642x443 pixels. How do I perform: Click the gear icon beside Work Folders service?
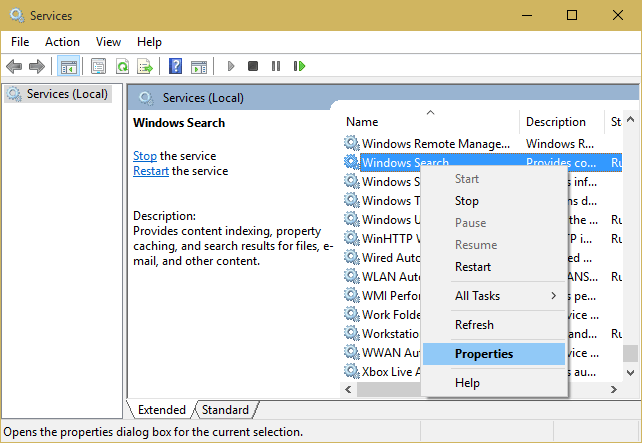(x=351, y=314)
